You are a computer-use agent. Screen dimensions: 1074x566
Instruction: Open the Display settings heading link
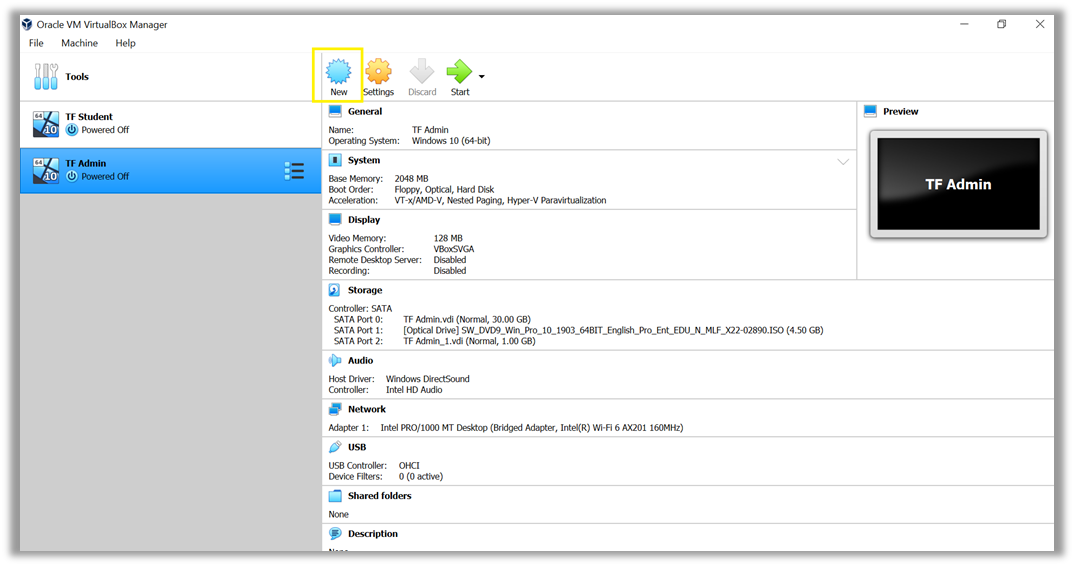364,219
